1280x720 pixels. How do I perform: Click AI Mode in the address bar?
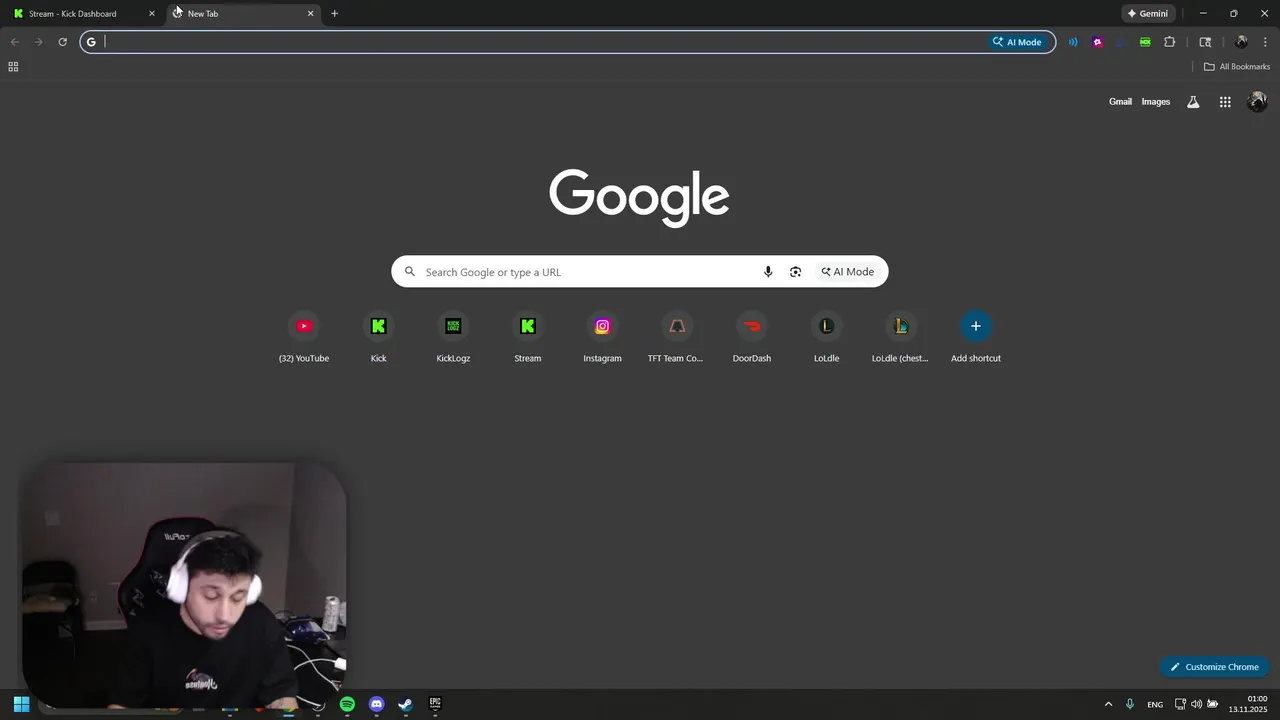pos(1017,42)
